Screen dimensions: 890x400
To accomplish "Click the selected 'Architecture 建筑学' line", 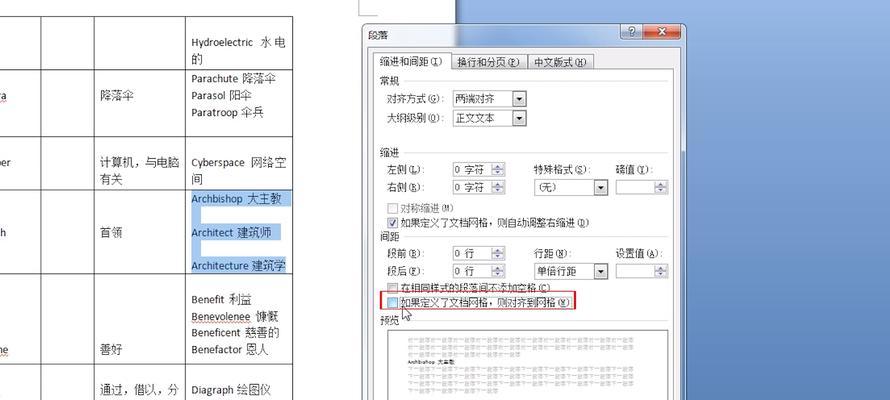I will tap(238, 266).
